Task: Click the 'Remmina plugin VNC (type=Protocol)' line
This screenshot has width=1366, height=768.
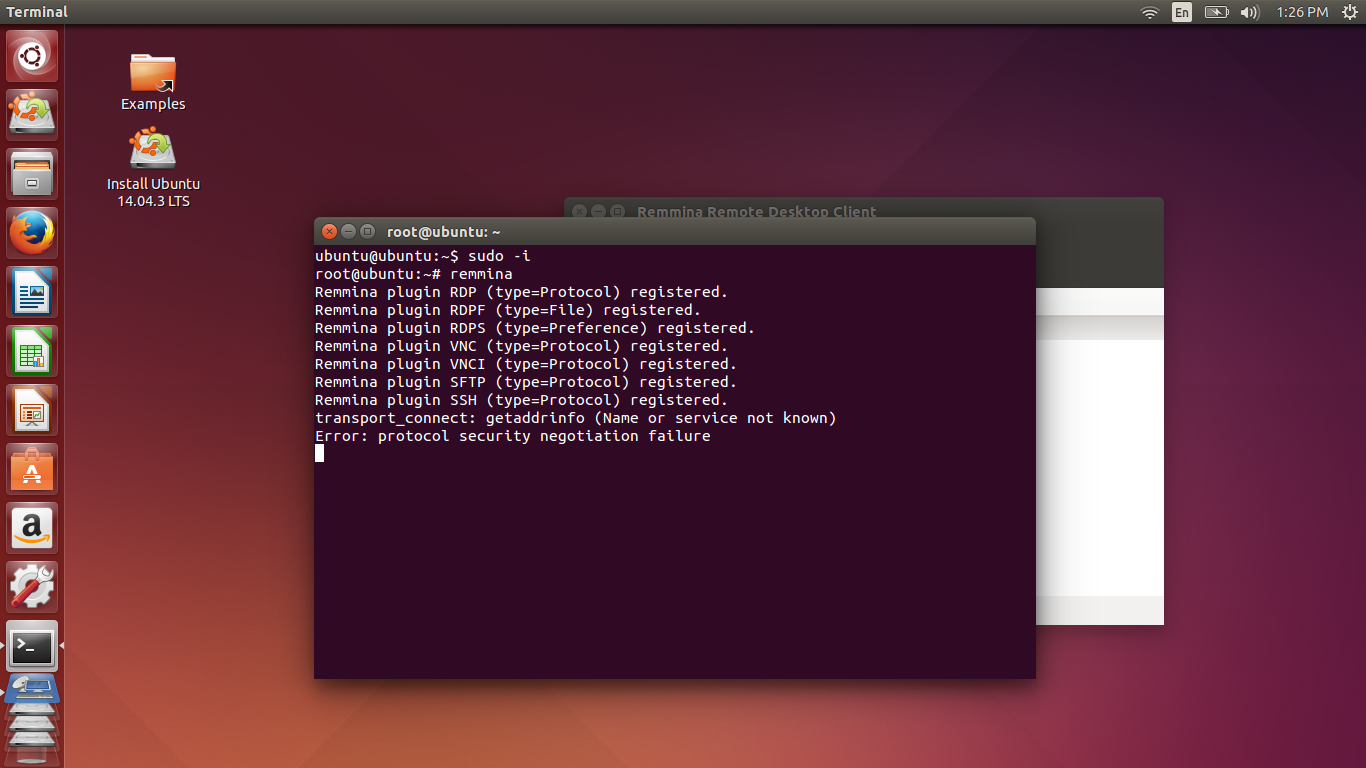Action: point(522,346)
